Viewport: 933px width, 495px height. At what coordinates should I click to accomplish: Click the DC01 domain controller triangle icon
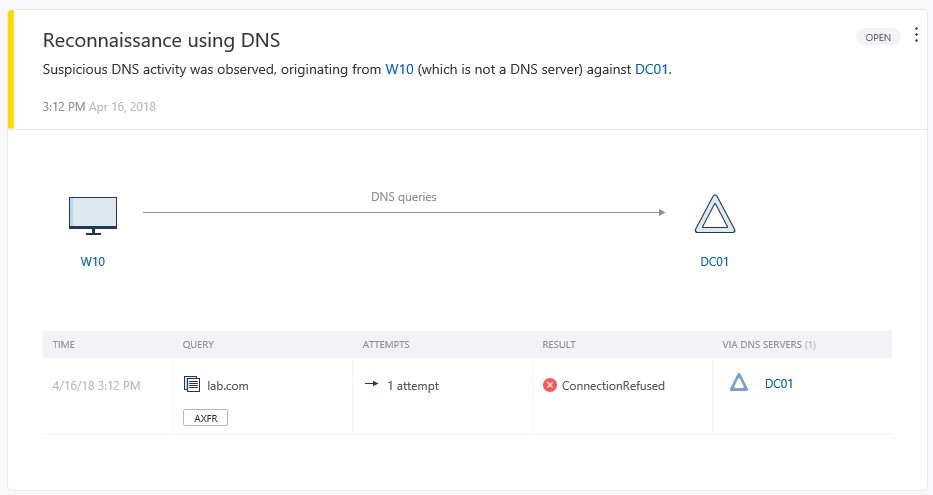click(714, 215)
